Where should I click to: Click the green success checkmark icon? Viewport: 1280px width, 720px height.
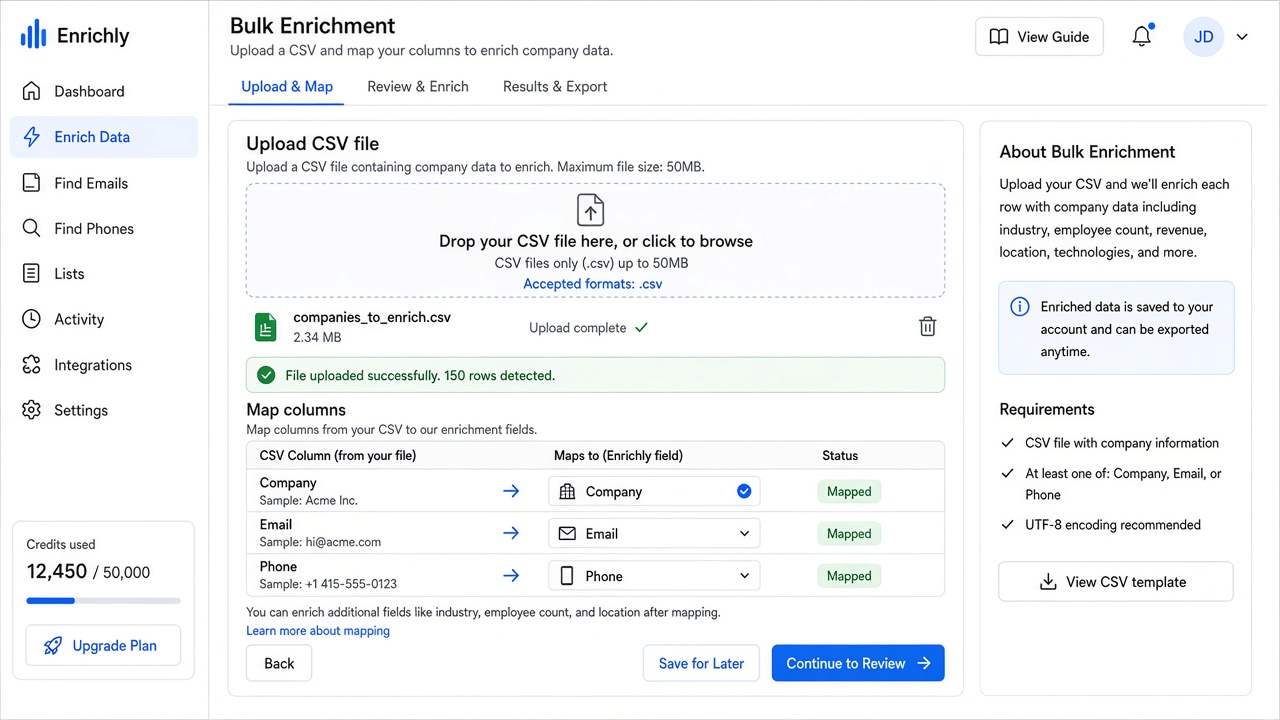click(266, 375)
